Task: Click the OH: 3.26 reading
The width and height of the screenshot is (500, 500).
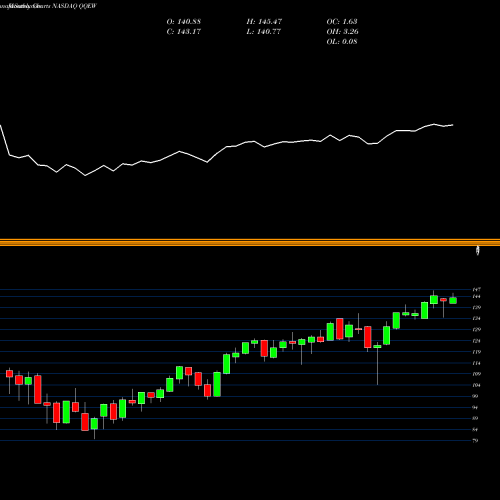Action: [x=342, y=32]
